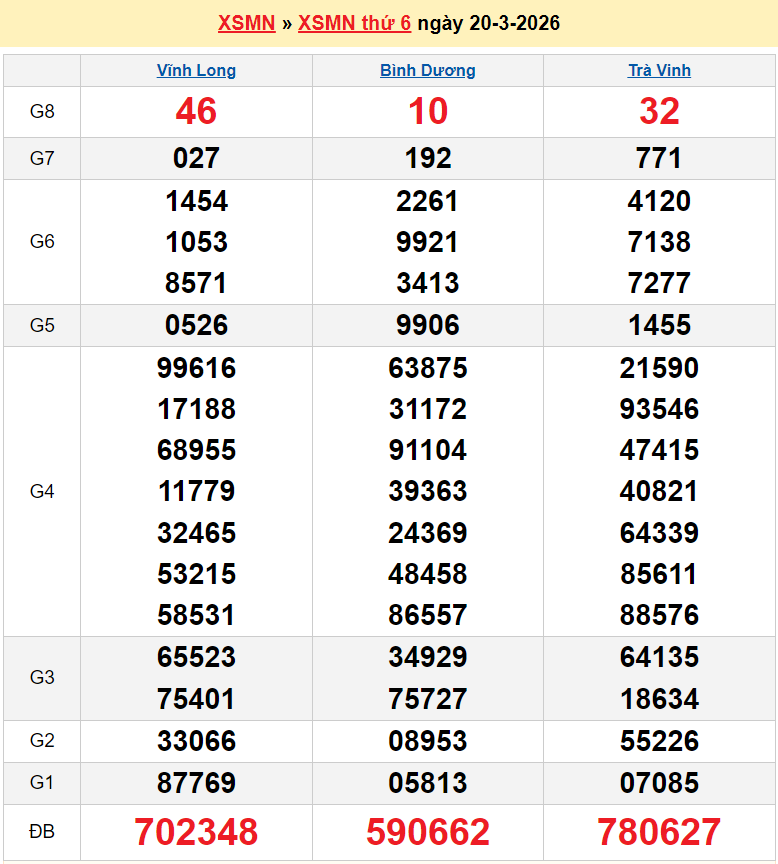Click the special prize number 702348

click(196, 832)
